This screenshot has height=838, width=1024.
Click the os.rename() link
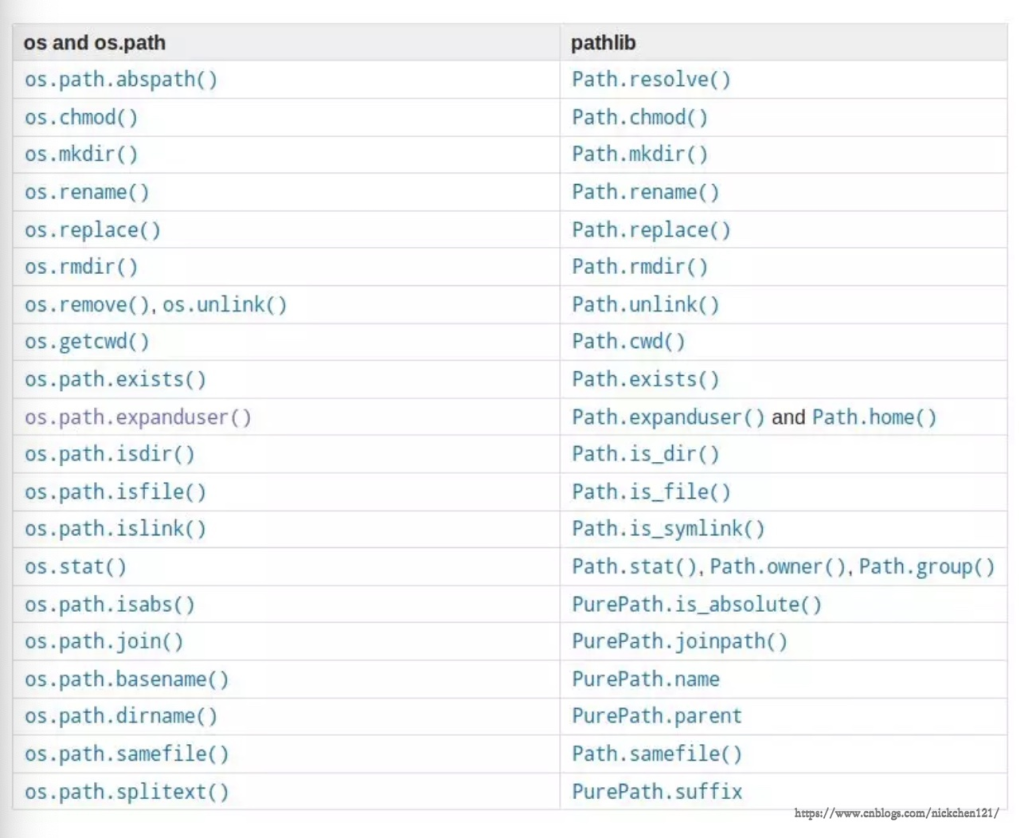point(87,192)
